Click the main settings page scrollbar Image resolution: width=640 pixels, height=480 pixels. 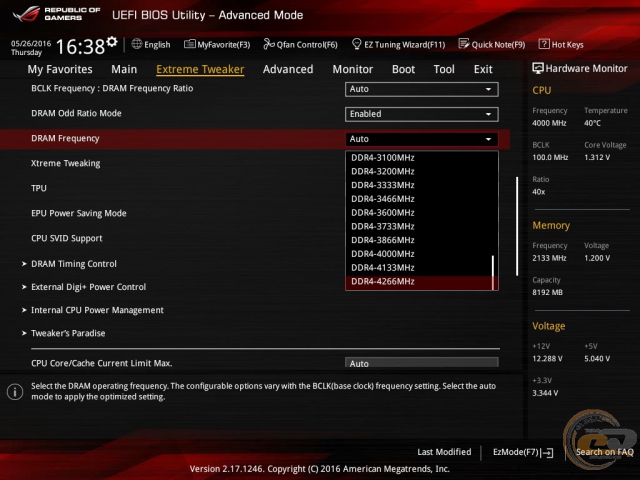[517, 226]
